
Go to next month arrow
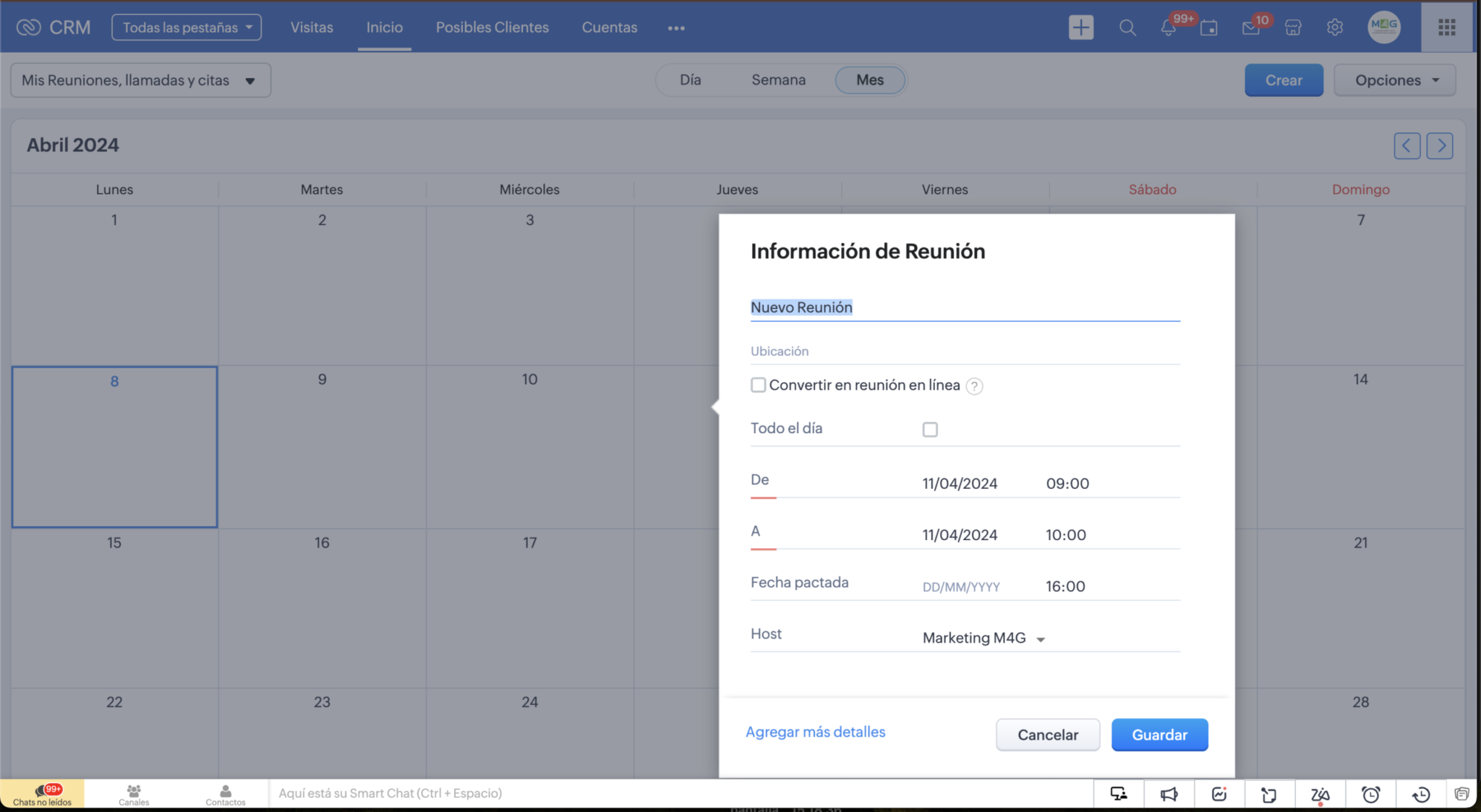pos(1439,145)
